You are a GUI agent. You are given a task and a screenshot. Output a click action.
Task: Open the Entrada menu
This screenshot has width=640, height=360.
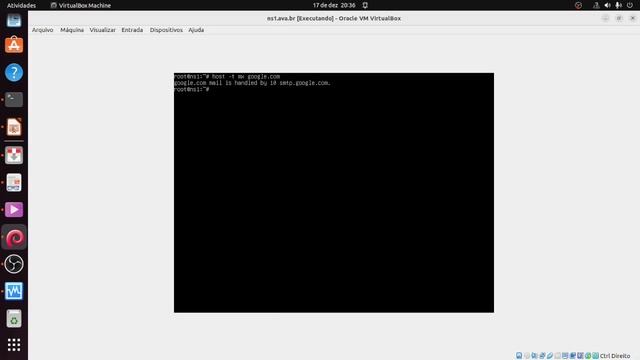click(132, 30)
